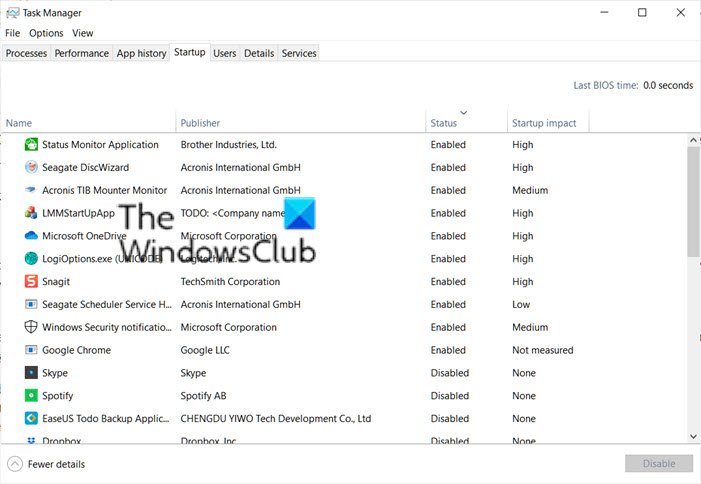
Task: Click Brother Industries, Ltd. publisher cell
Action: pyautogui.click(x=228, y=144)
